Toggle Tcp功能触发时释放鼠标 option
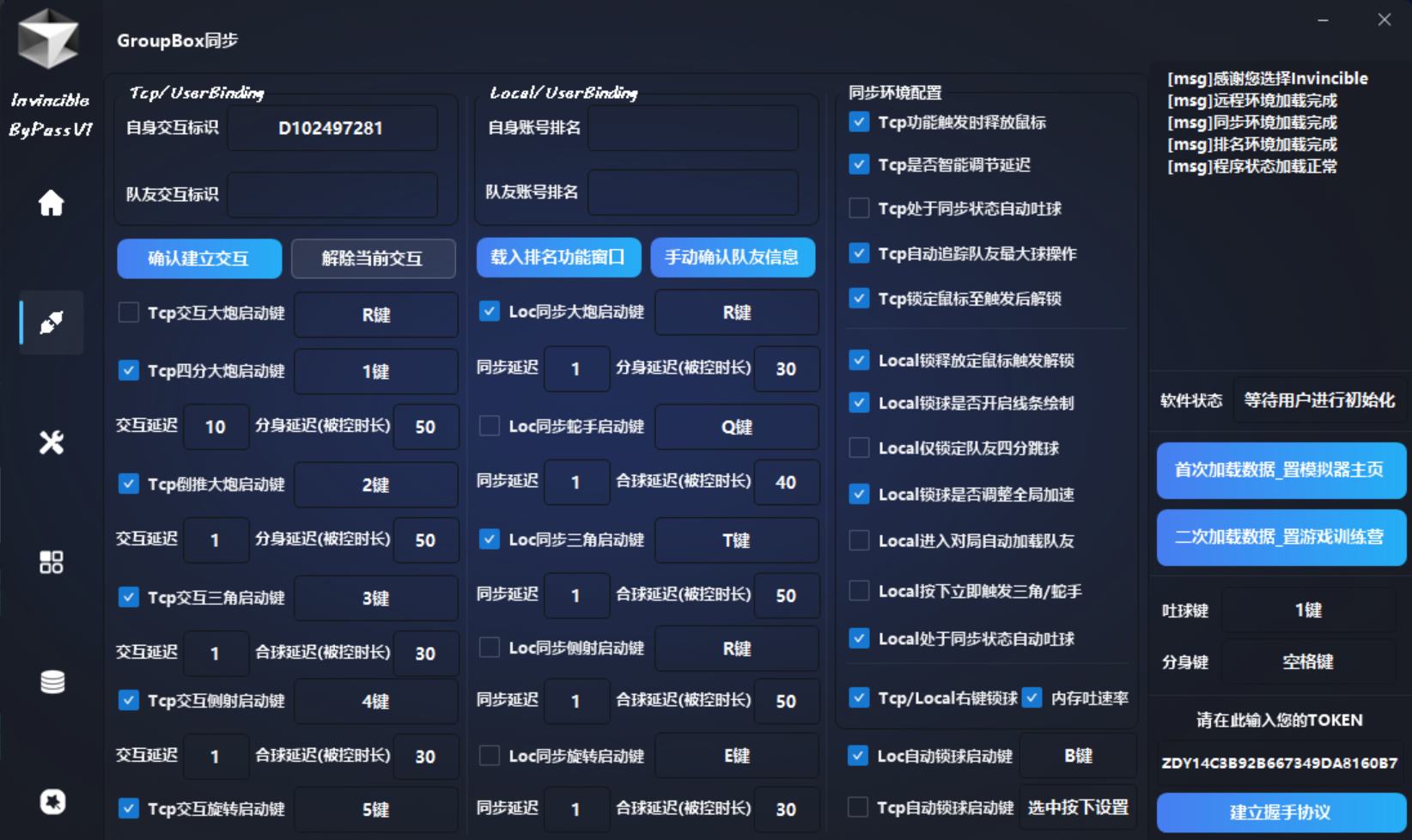The image size is (1412, 840). coord(859,122)
